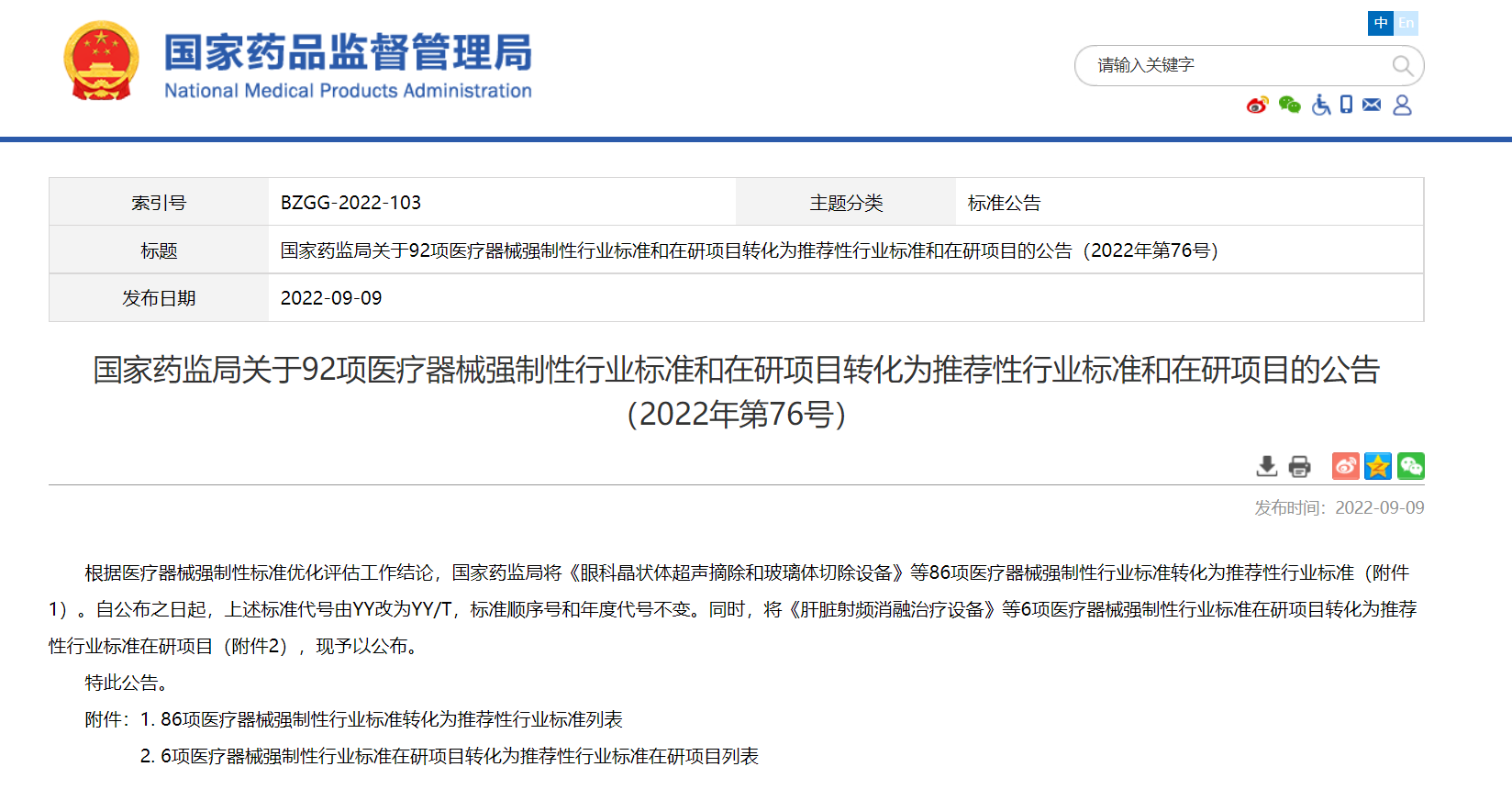This screenshot has width=1512, height=789.
Task: Open the header WeChat icon
Action: click(1289, 106)
